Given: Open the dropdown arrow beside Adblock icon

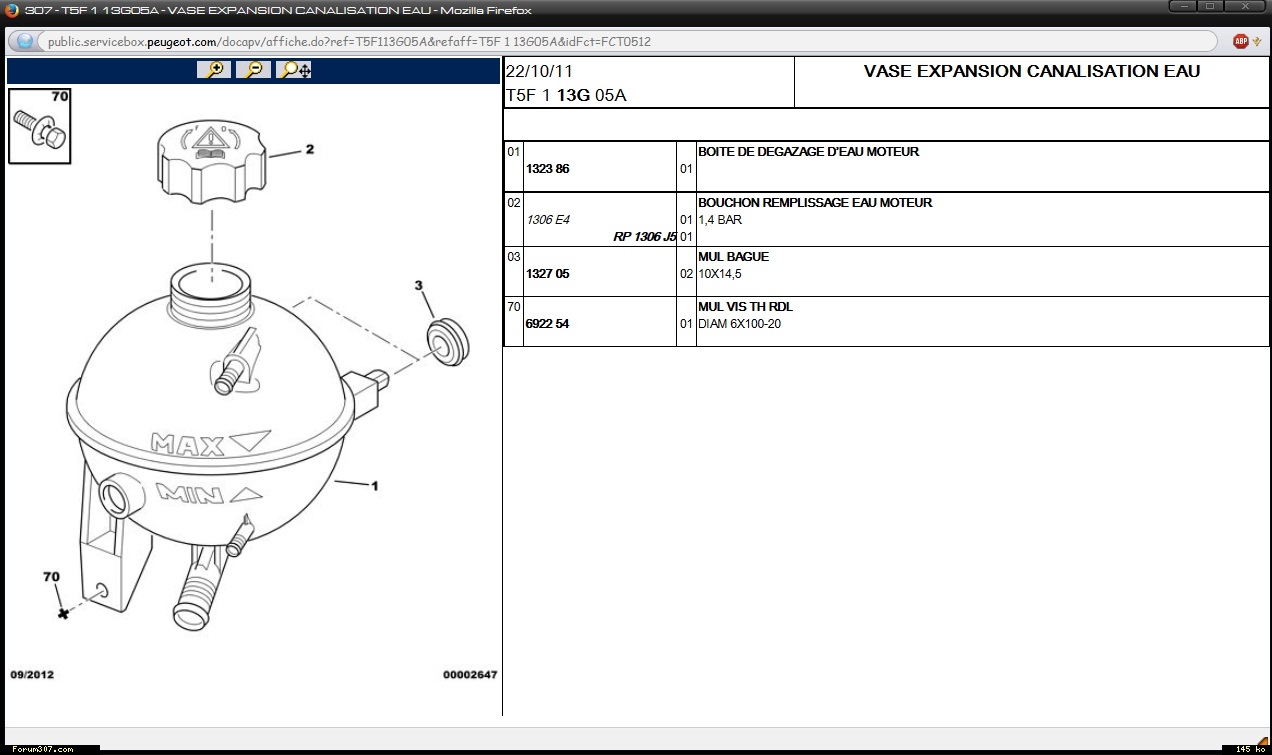Looking at the screenshot, I should pos(1257,41).
